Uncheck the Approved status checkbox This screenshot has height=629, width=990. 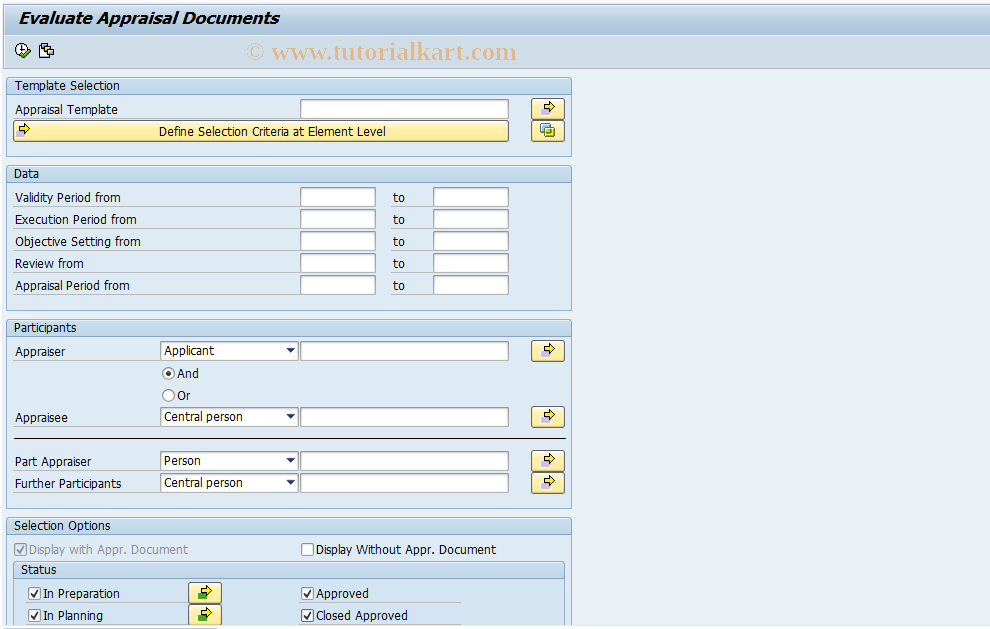[x=307, y=594]
